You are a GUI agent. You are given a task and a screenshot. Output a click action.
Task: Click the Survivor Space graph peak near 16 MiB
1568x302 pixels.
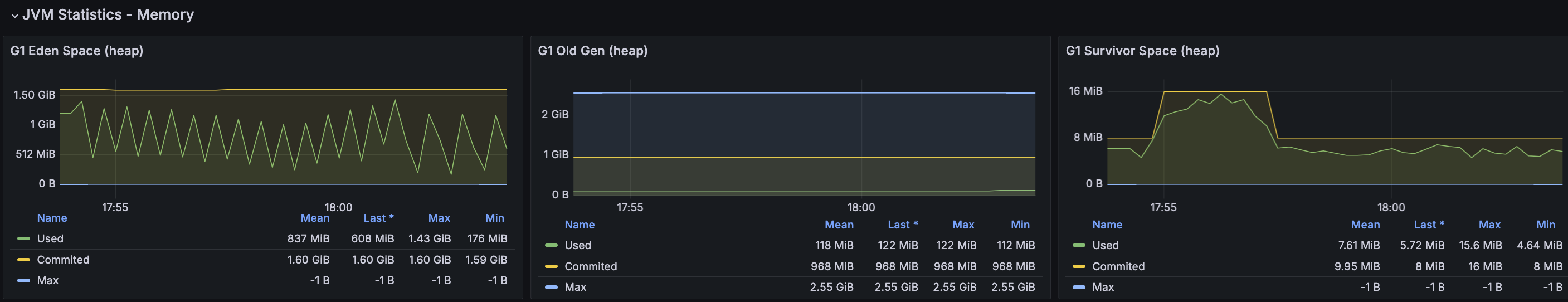pos(1220,94)
